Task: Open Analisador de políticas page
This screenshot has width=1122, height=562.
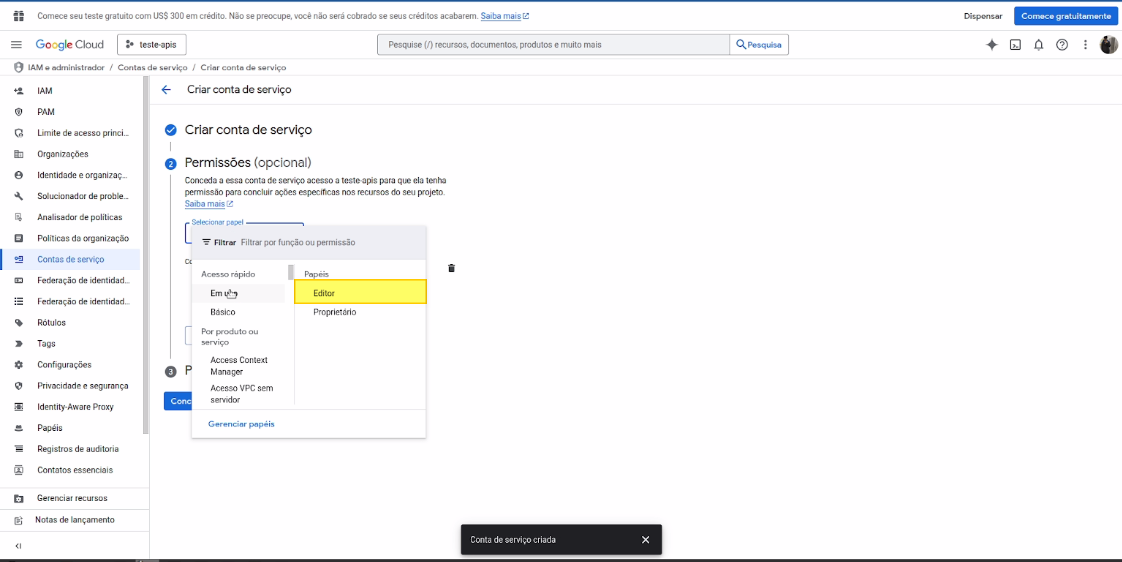Action: point(79,217)
